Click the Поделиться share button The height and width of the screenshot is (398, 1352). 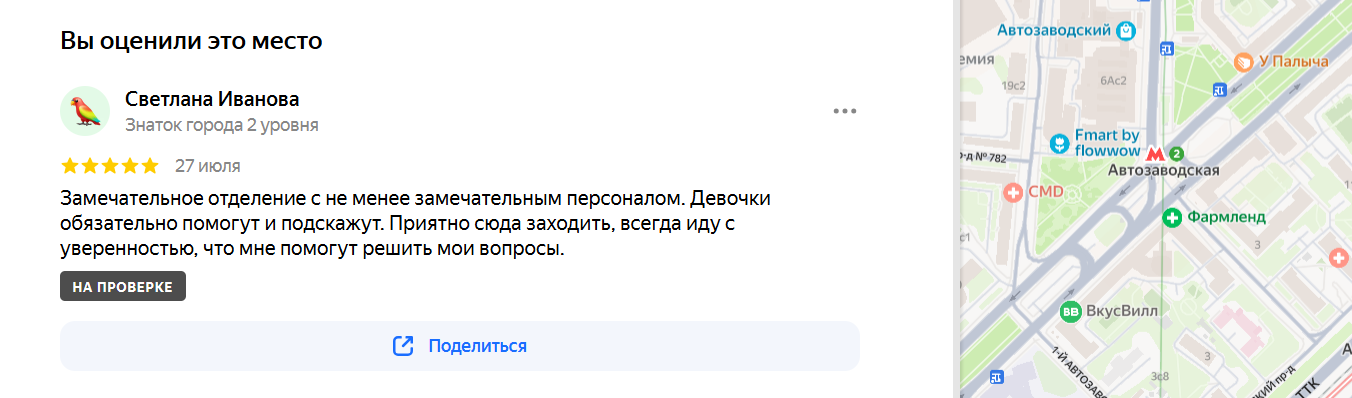tap(460, 346)
